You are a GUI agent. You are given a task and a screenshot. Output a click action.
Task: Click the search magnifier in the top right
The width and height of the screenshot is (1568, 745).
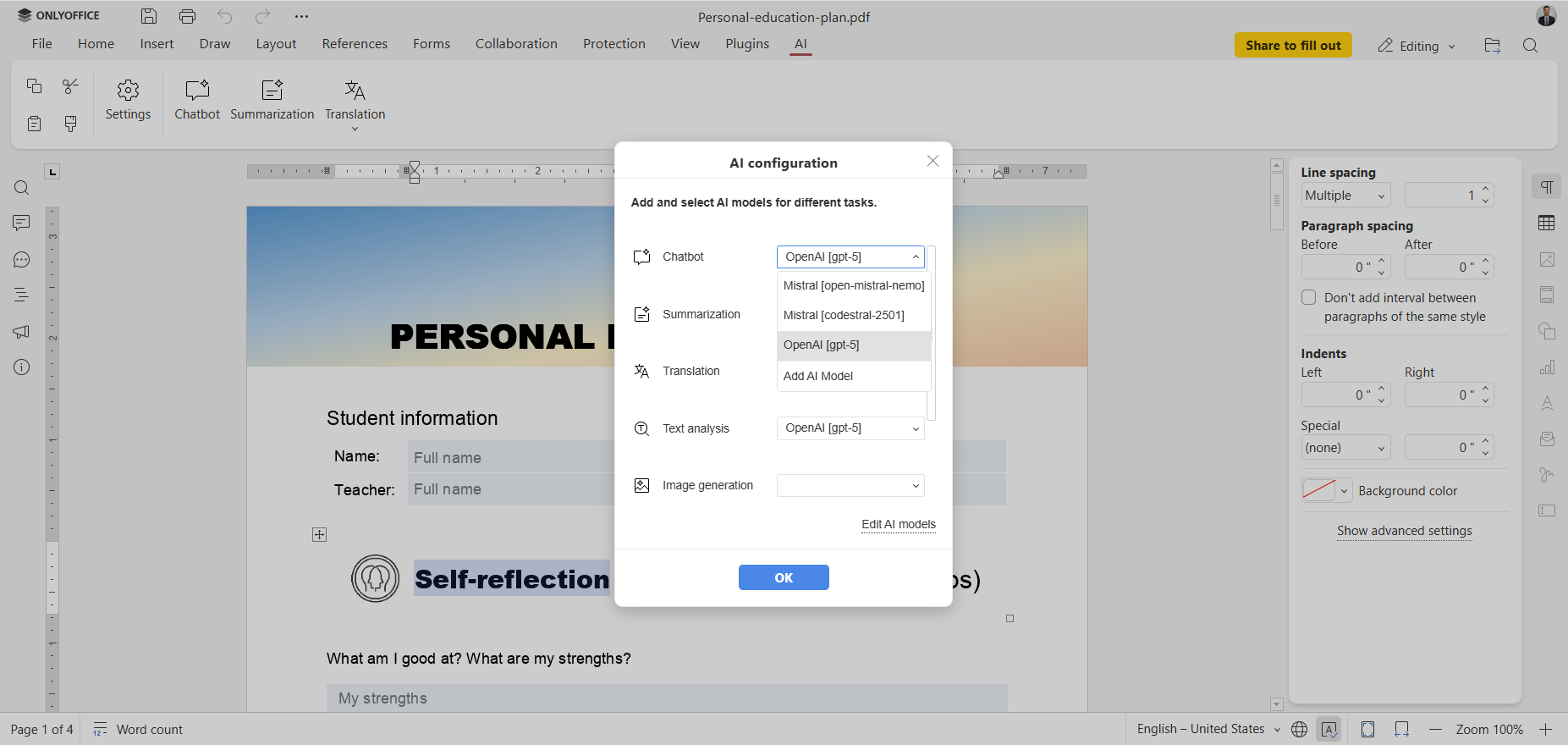click(1531, 46)
